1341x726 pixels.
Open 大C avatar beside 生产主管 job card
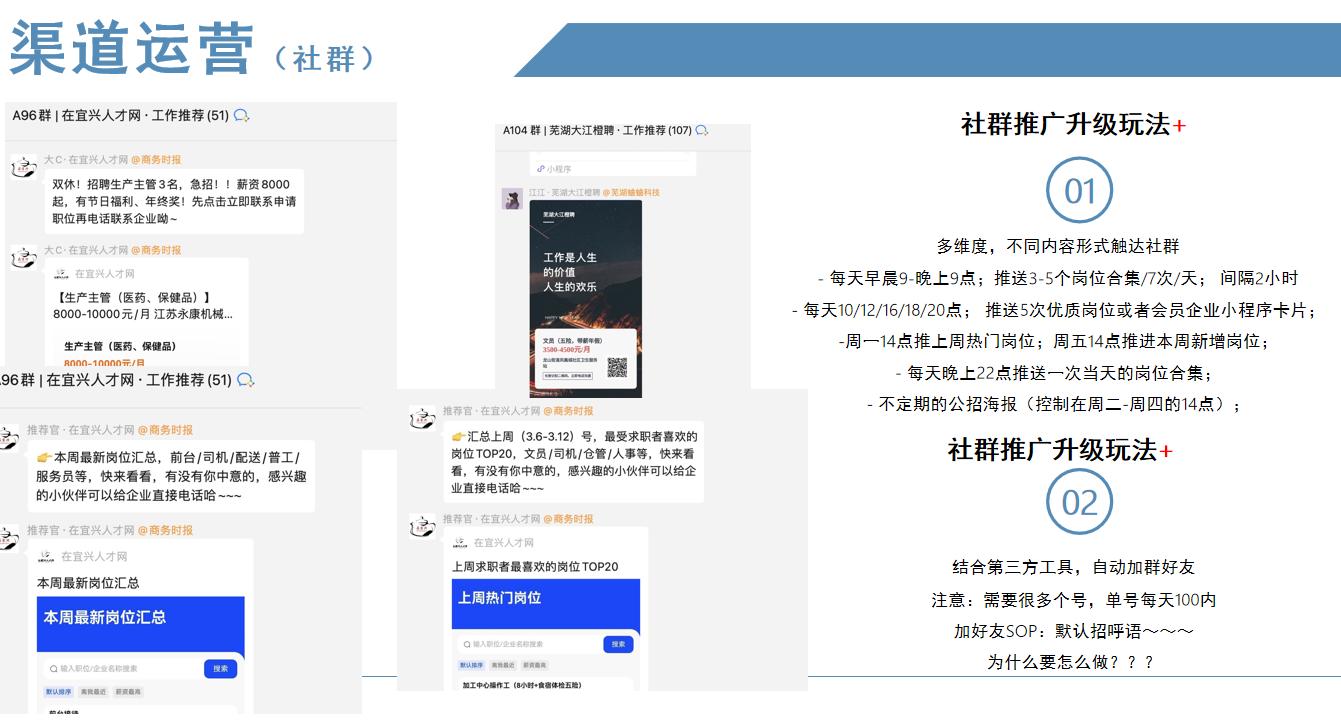[24, 258]
